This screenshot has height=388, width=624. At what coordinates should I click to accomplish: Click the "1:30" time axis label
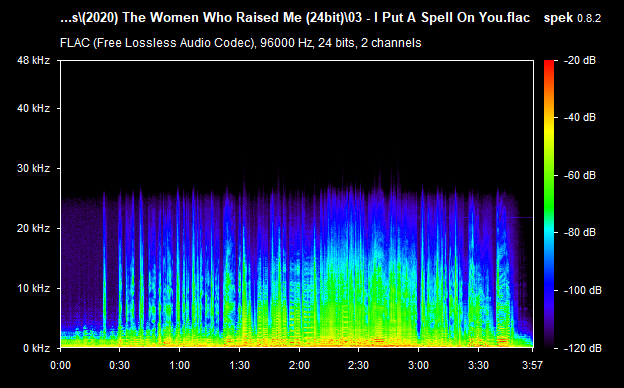[240, 365]
